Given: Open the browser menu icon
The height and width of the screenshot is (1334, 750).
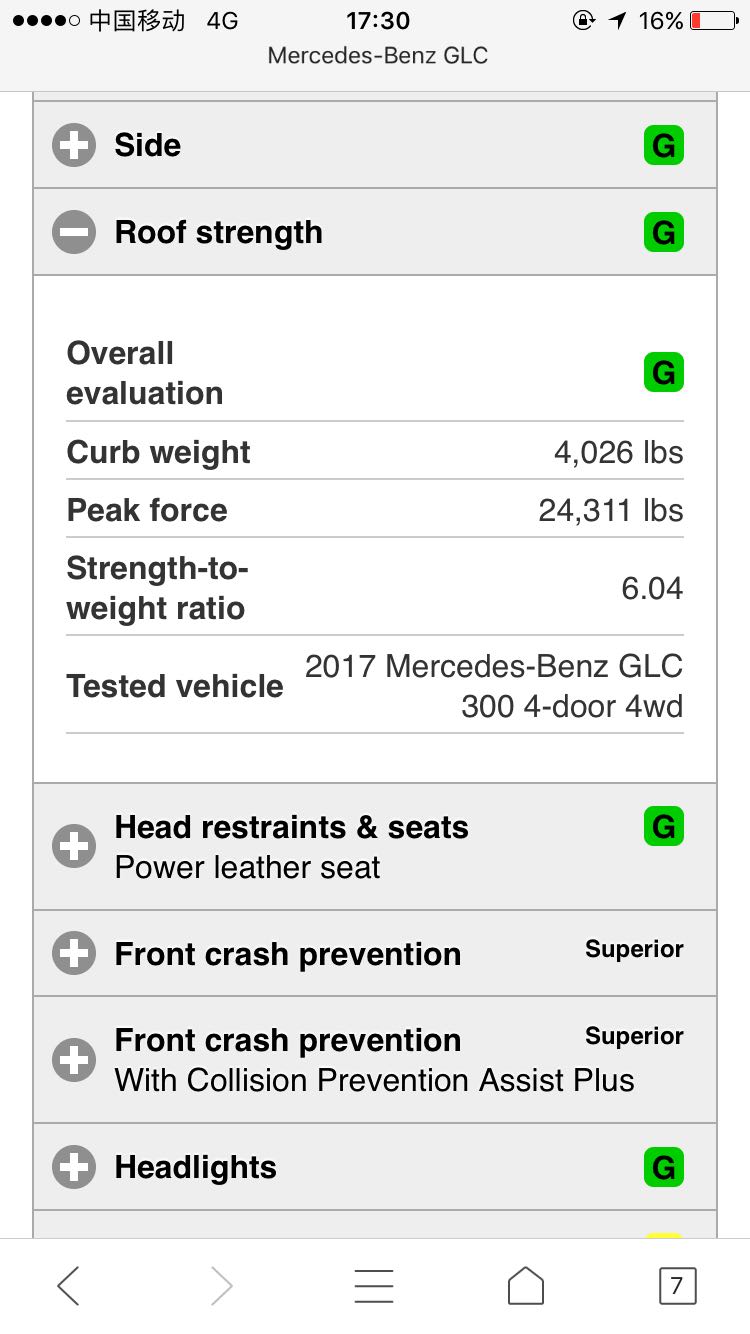Looking at the screenshot, I should (x=374, y=1285).
